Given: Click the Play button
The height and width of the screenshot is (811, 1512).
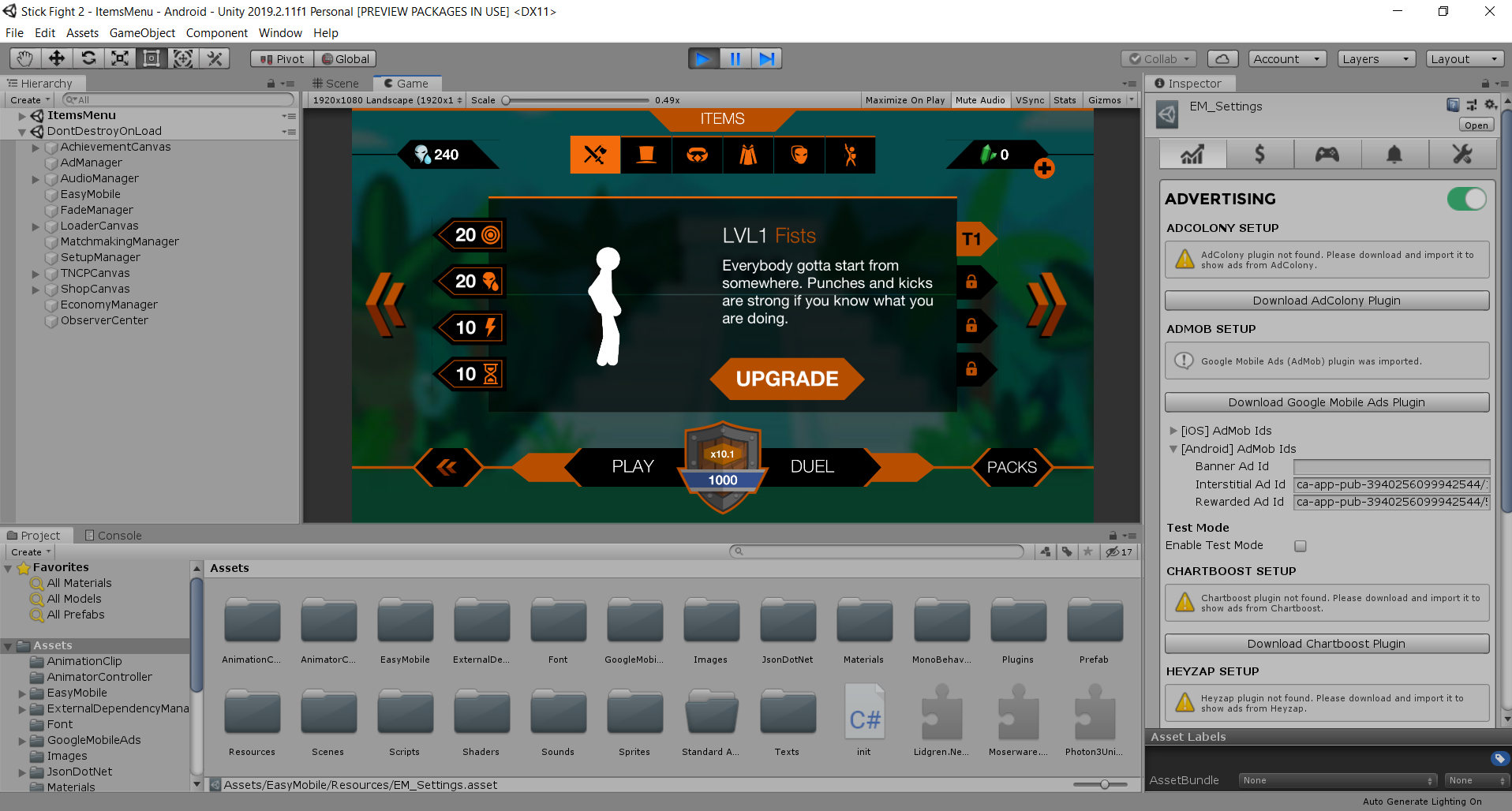Looking at the screenshot, I should [x=703, y=58].
